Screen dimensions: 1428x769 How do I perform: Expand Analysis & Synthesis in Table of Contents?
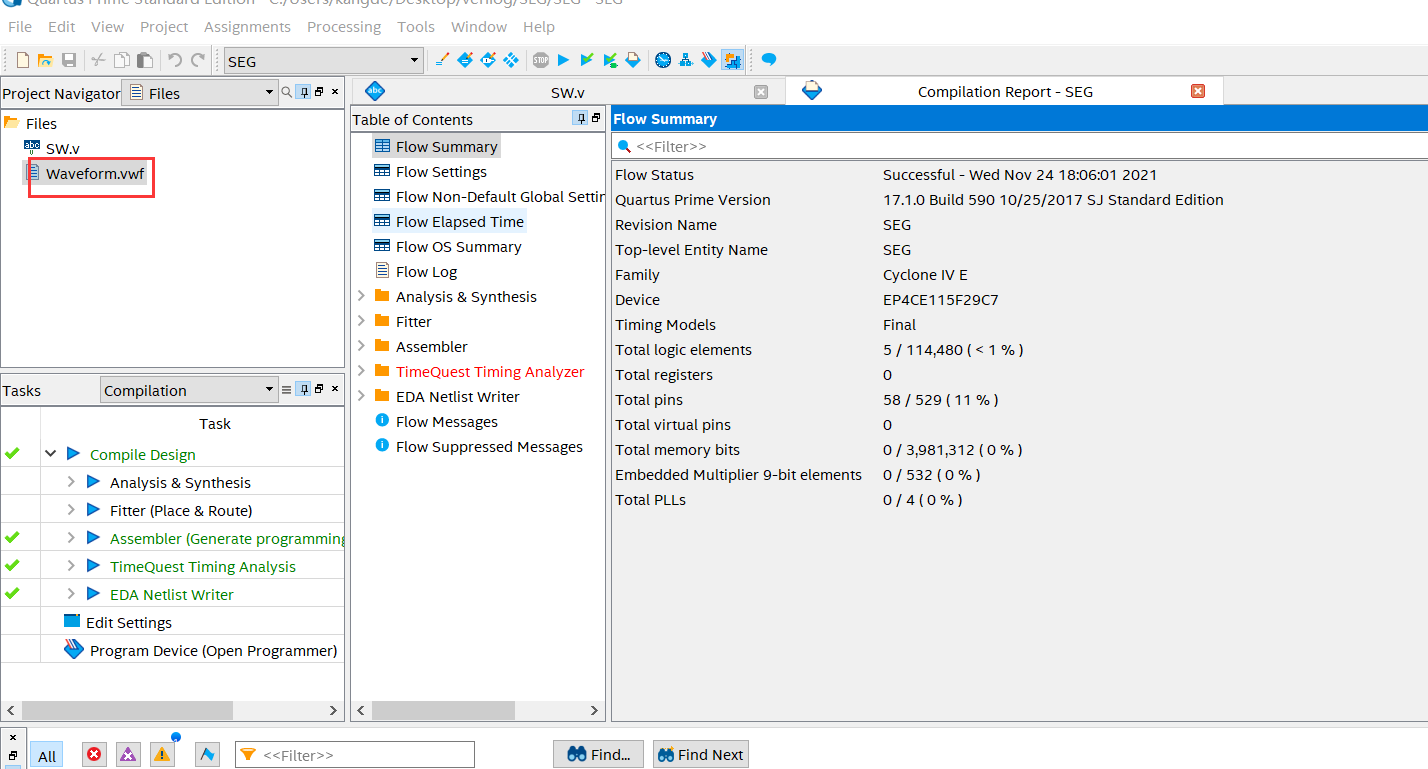point(361,296)
